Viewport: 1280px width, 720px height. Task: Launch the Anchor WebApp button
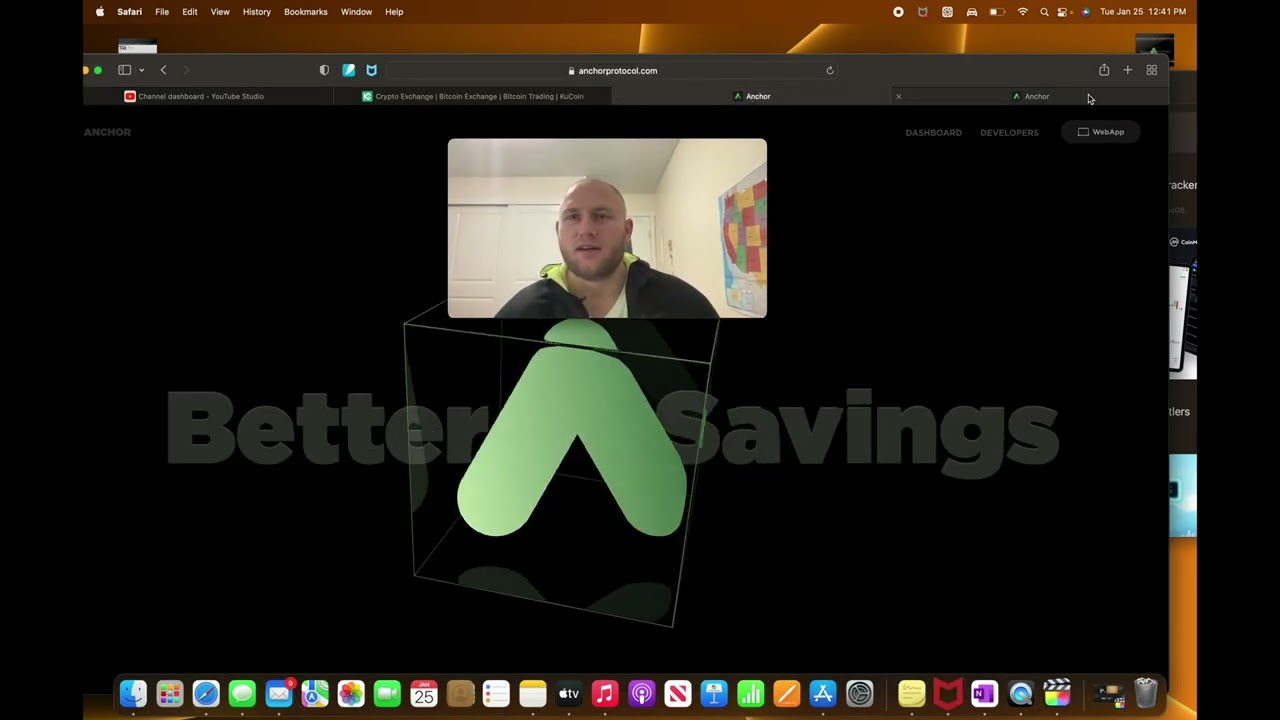[x=1101, y=132]
